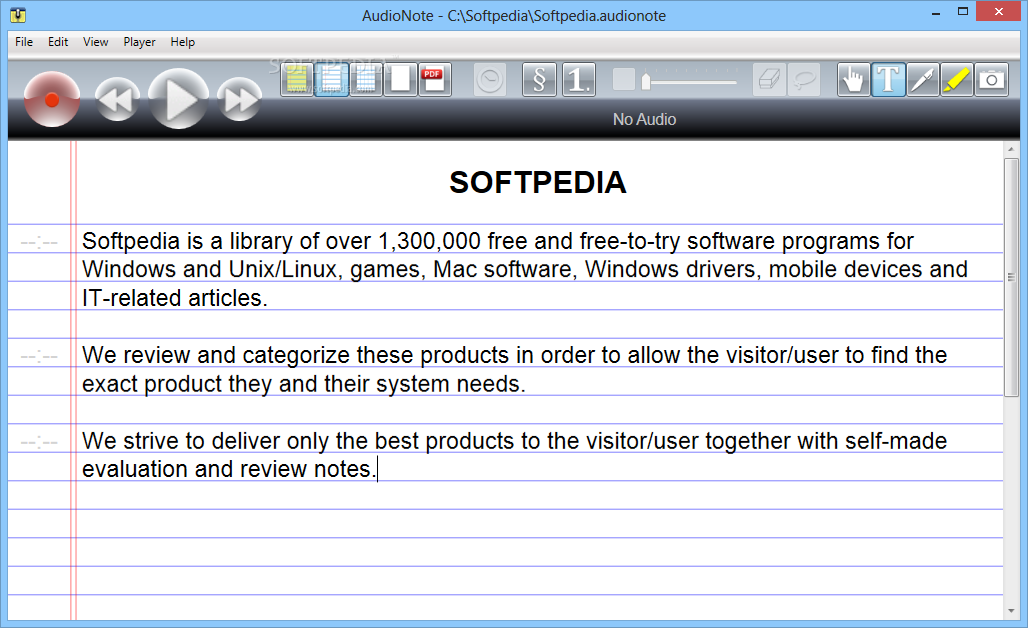
Task: Open the Edit menu
Action: click(58, 42)
